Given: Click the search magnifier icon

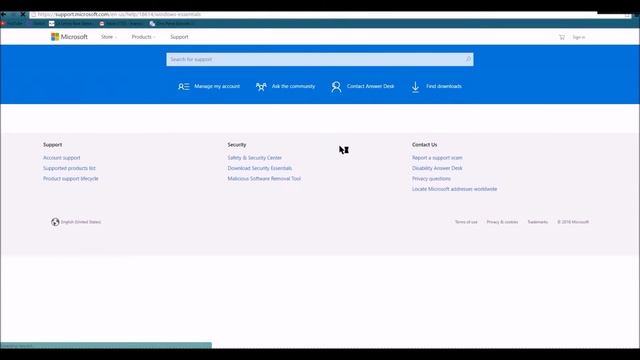Looking at the screenshot, I should pyautogui.click(x=468, y=60).
